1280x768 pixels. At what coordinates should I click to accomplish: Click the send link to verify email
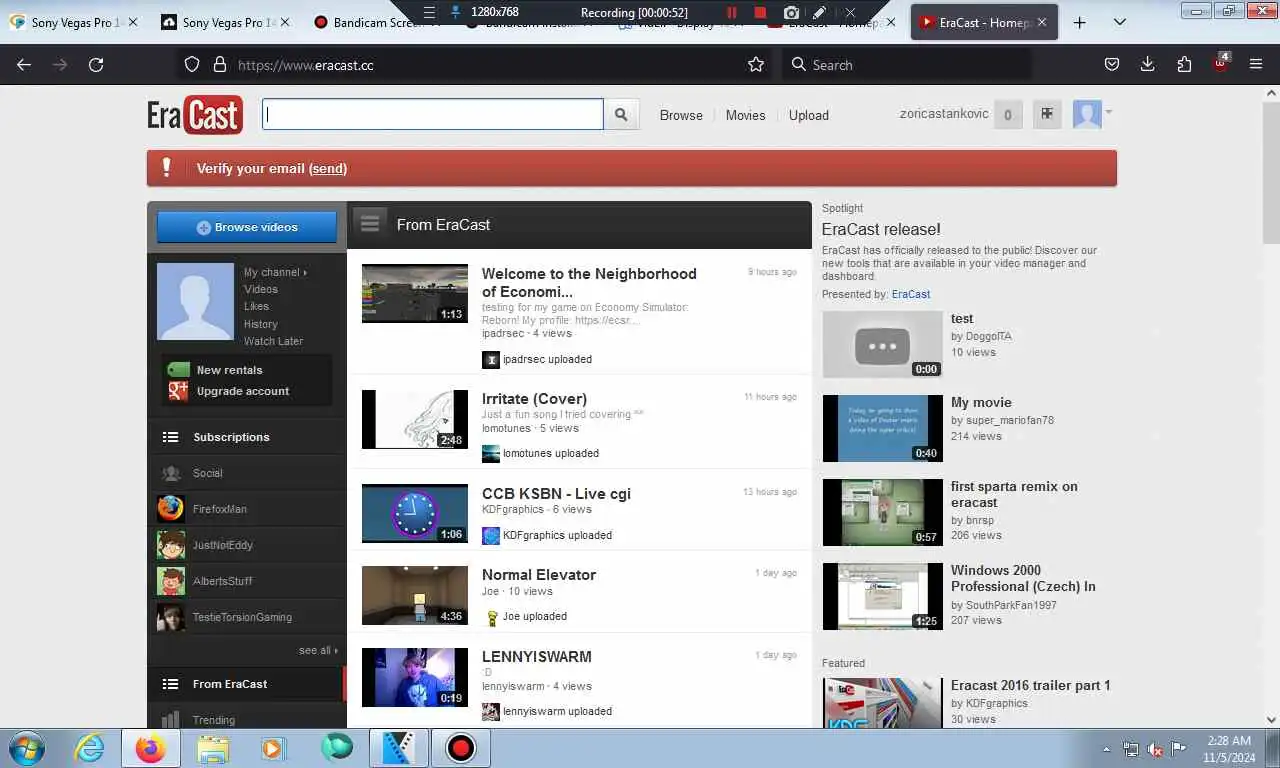coord(328,168)
